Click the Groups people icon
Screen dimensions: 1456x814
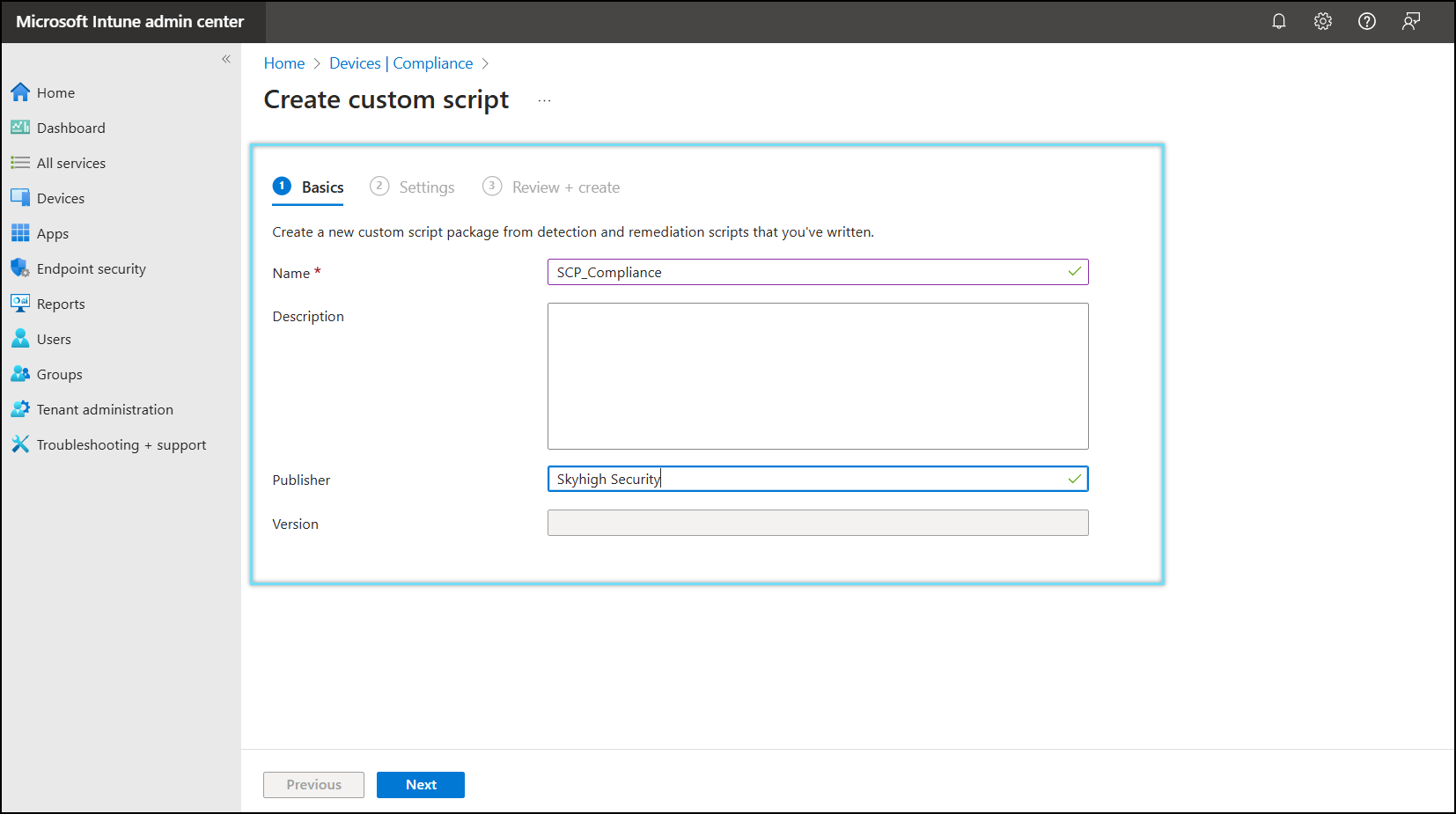[x=20, y=374]
